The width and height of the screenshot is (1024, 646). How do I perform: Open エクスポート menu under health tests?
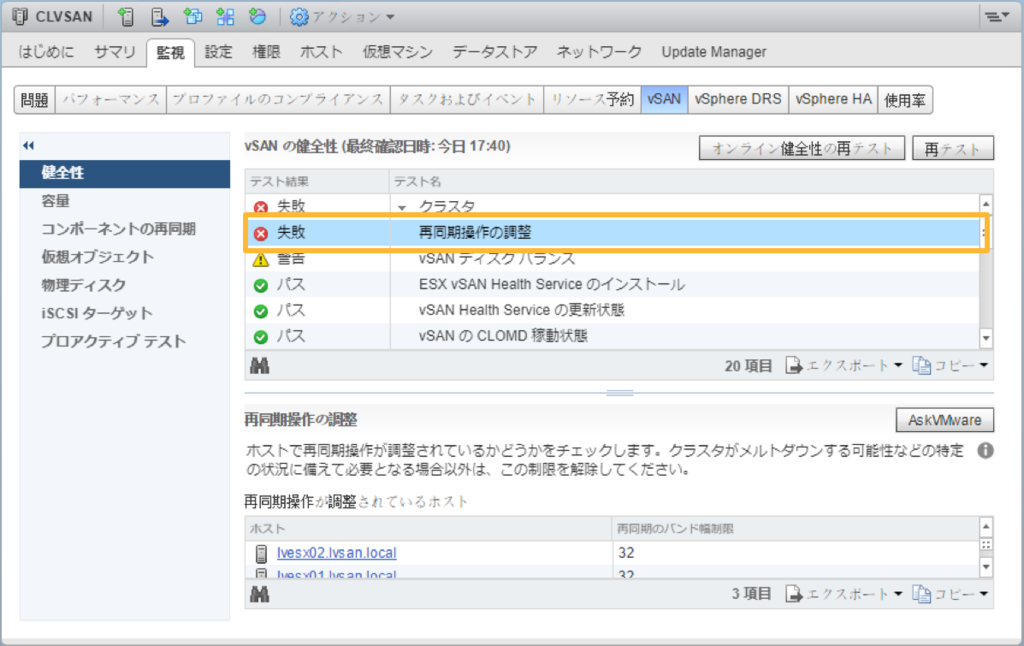844,366
